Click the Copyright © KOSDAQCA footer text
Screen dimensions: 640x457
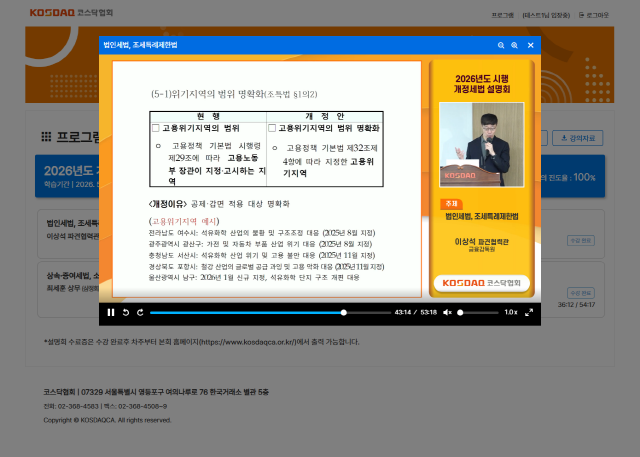pos(107,420)
